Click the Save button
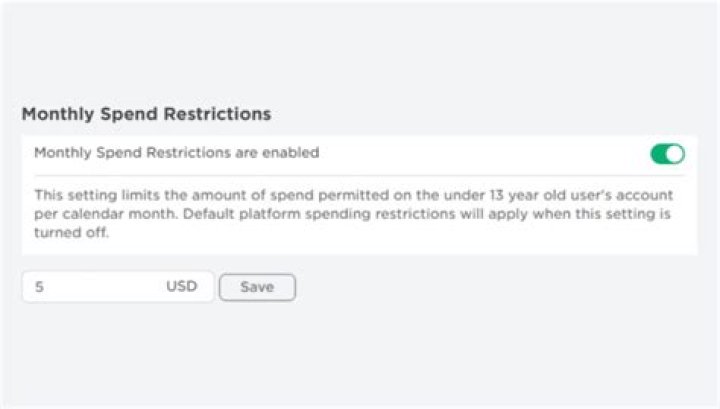This screenshot has height=409, width=720. tap(257, 287)
